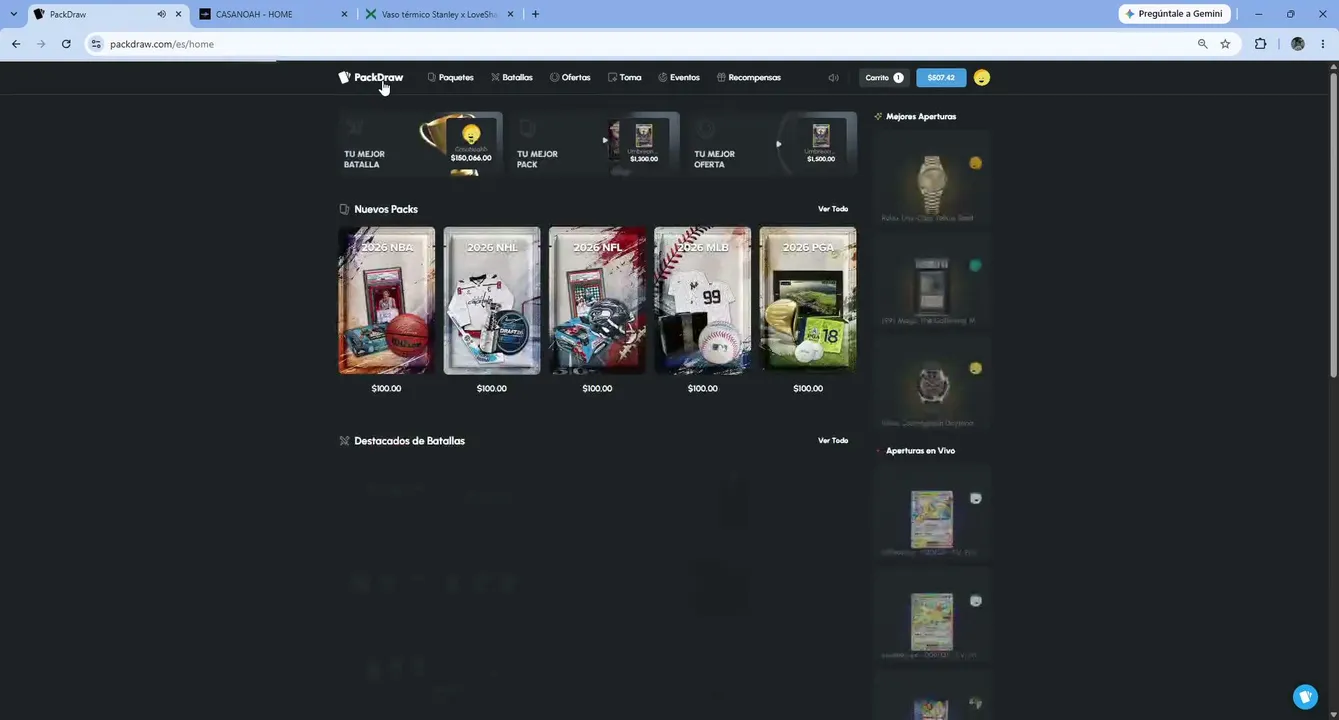Open the 2026 PGA pack
This screenshot has height=720, width=1339.
click(x=808, y=300)
